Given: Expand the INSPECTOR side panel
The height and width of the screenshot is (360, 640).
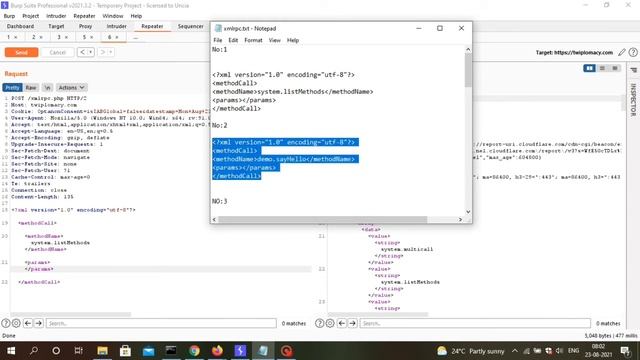Looking at the screenshot, I should coord(633,100).
